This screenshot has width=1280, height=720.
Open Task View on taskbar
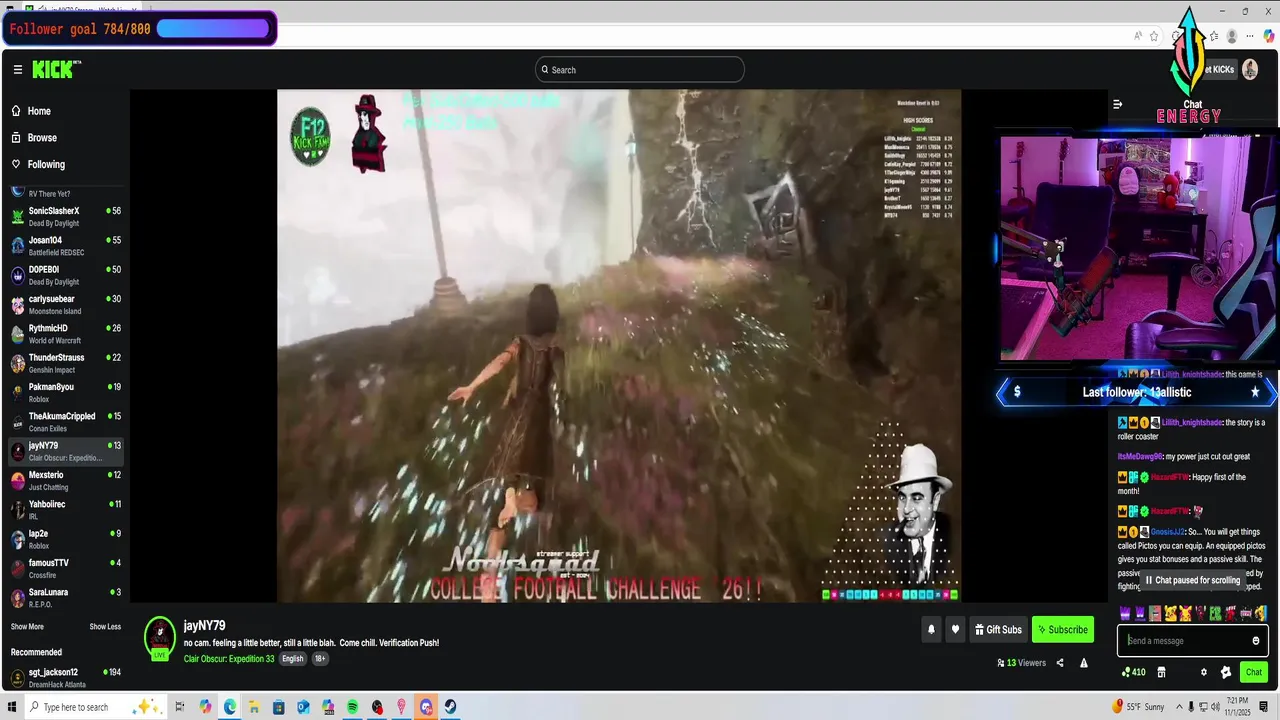pyautogui.click(x=180, y=707)
